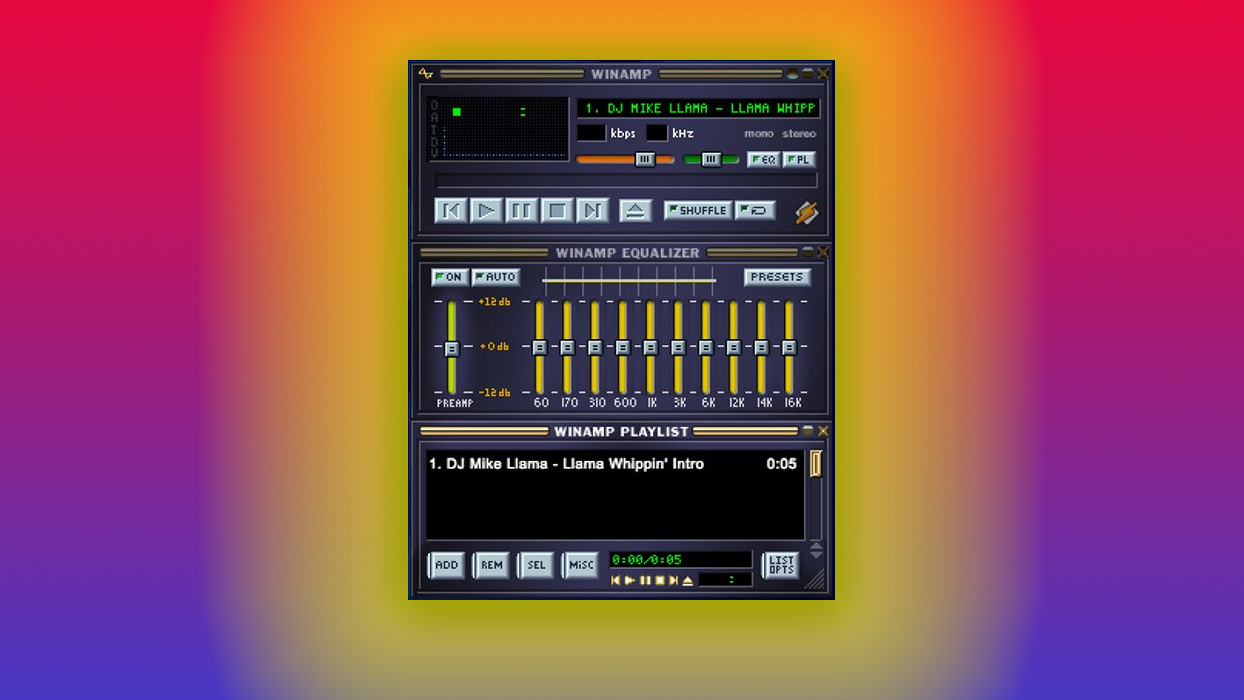This screenshot has height=700, width=1244.
Task: Open the playlist ADD menu
Action: pos(446,565)
